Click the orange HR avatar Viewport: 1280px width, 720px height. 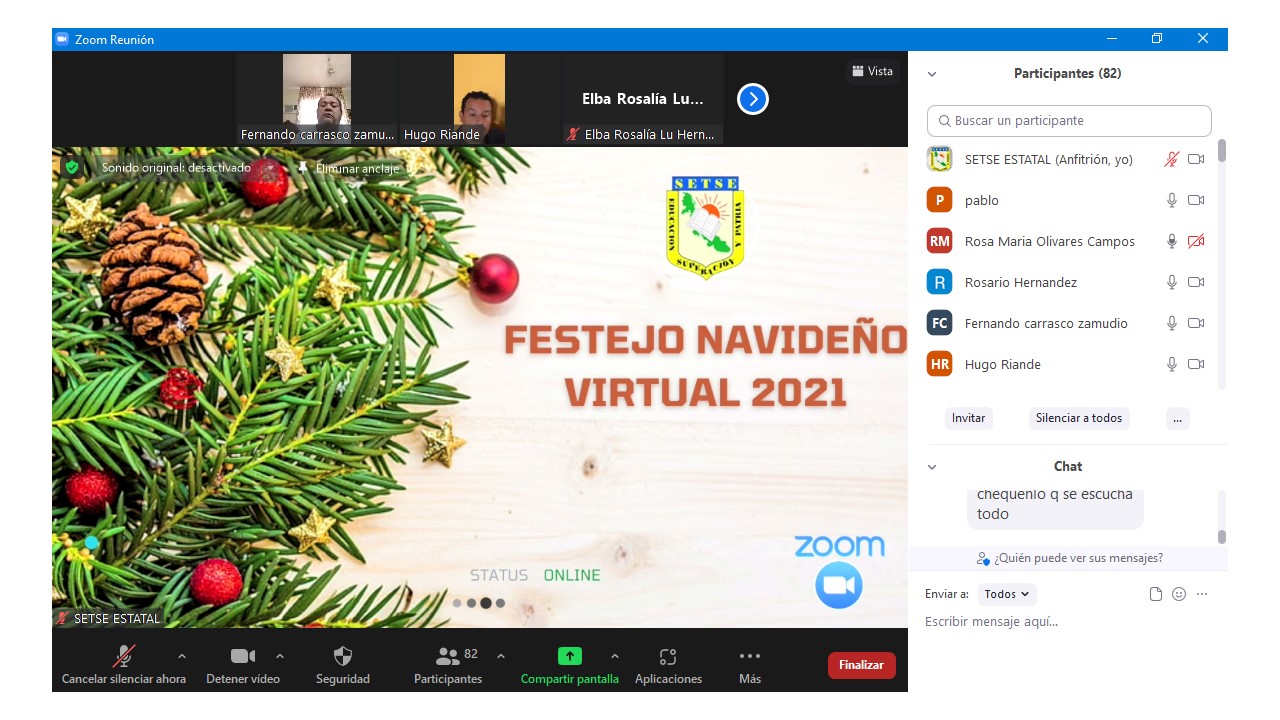[x=939, y=364]
